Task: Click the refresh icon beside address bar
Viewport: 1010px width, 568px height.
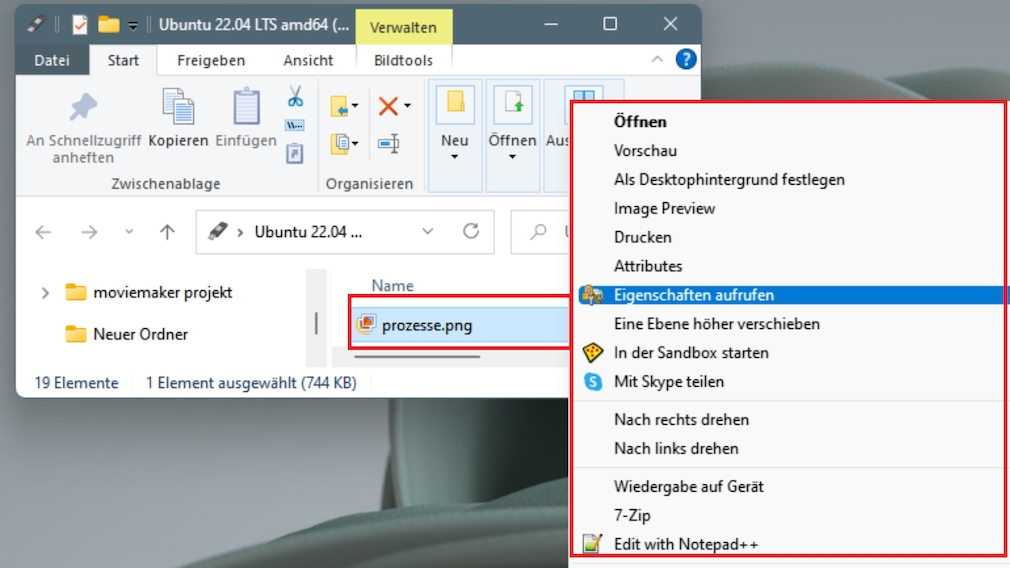Action: tap(471, 232)
